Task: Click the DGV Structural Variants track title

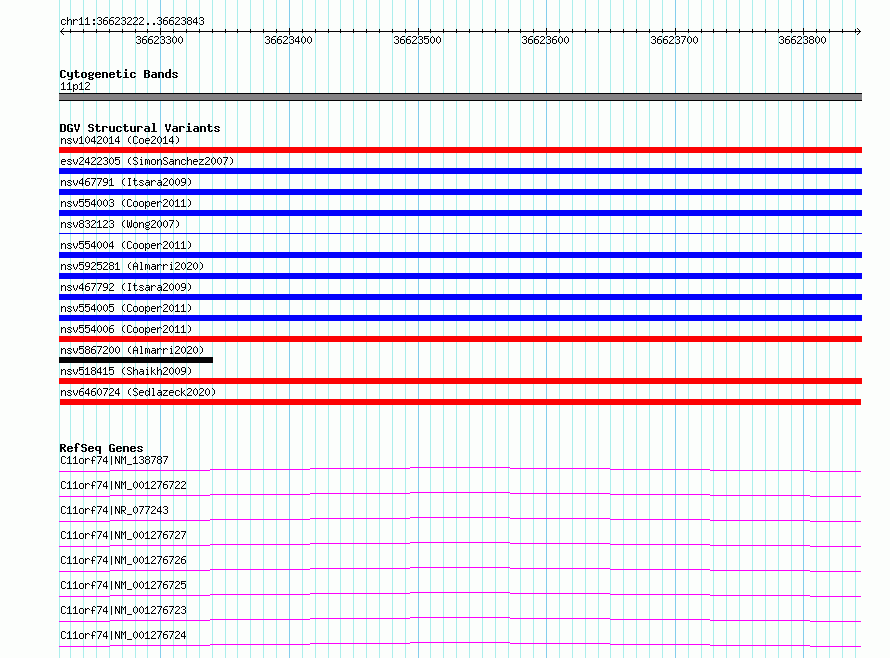Action: [x=140, y=128]
